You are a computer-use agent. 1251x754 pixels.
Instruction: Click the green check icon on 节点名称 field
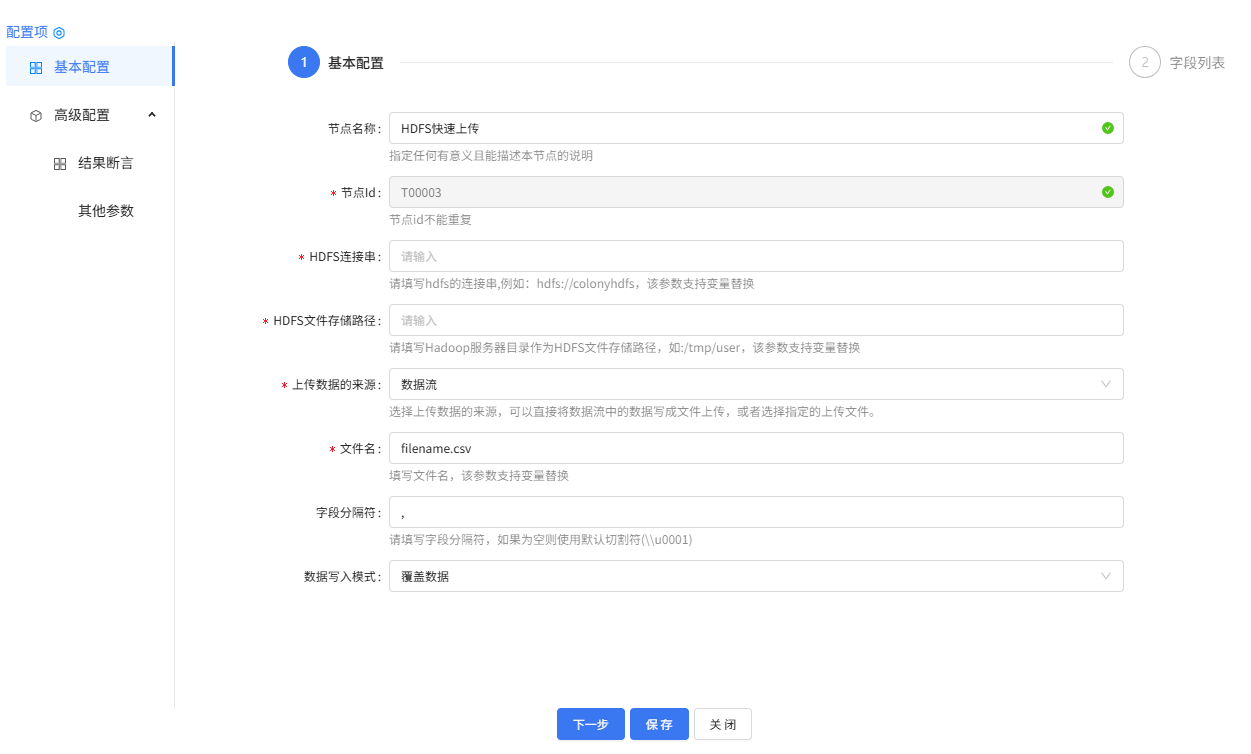click(1107, 128)
